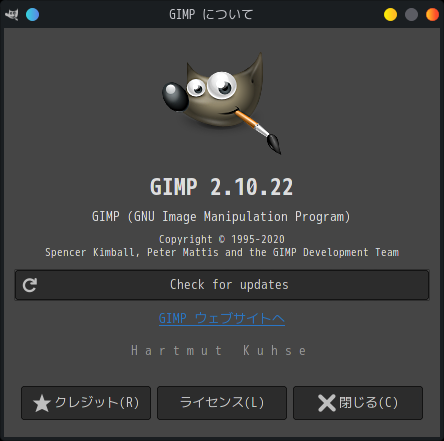Click the paintbrush in Wilber's mouth
444x441 pixels.
pyautogui.click(x=258, y=131)
